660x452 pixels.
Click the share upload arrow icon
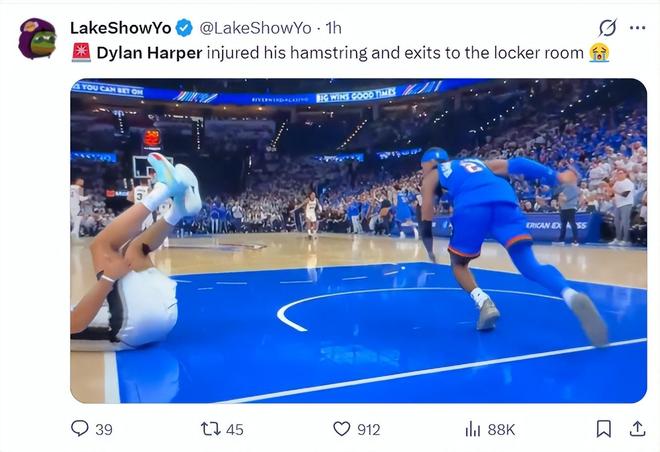[x=637, y=429]
